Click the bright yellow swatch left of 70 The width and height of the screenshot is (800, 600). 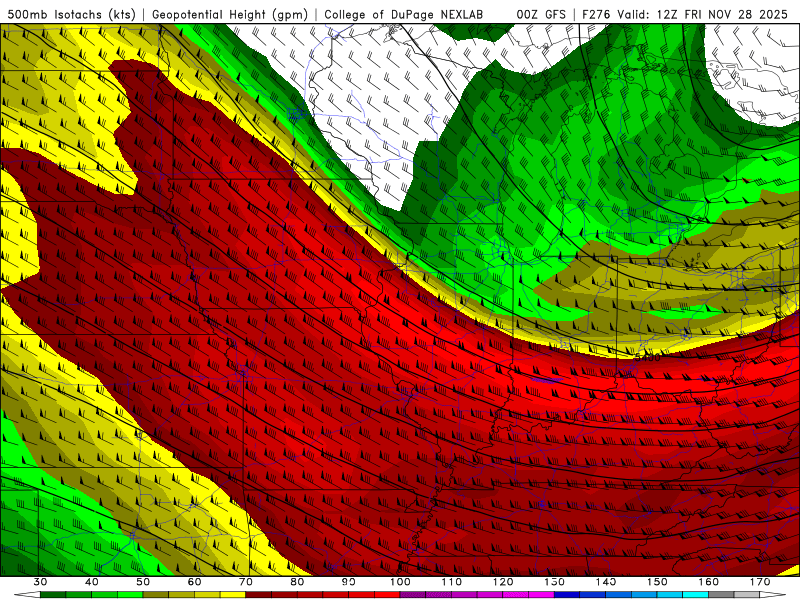(x=233, y=595)
